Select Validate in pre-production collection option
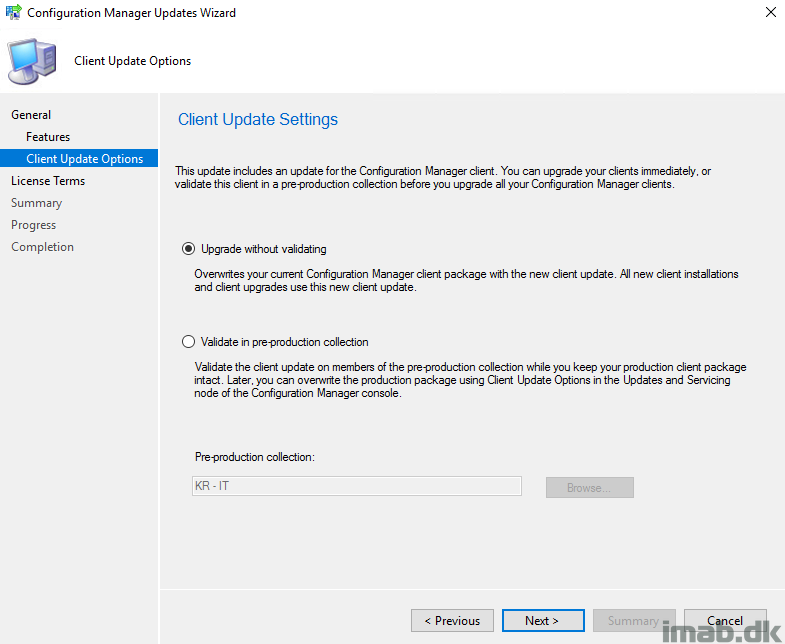785x644 pixels. [x=188, y=342]
